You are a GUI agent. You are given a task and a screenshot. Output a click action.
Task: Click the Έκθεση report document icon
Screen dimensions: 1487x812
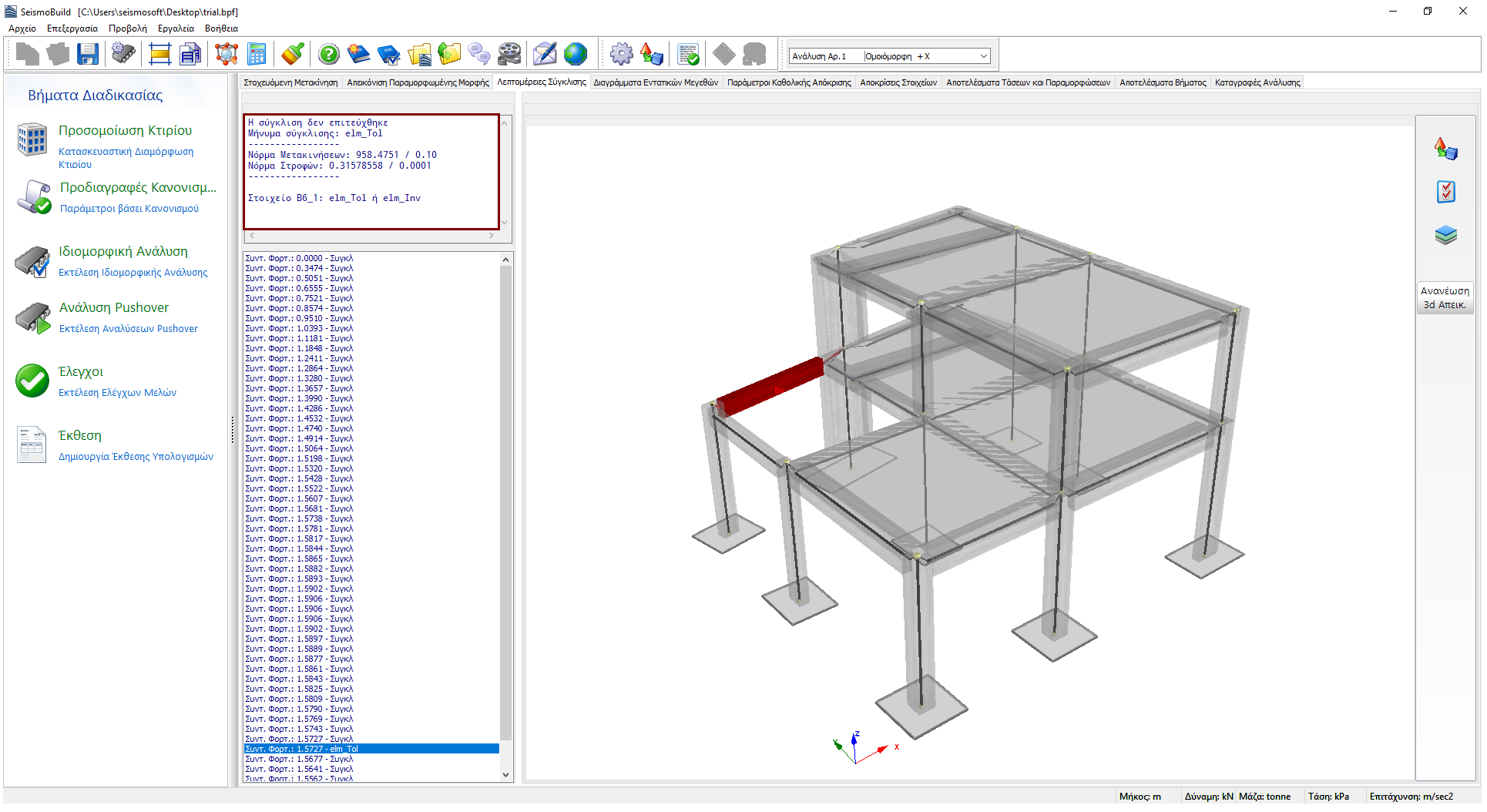coord(32,445)
